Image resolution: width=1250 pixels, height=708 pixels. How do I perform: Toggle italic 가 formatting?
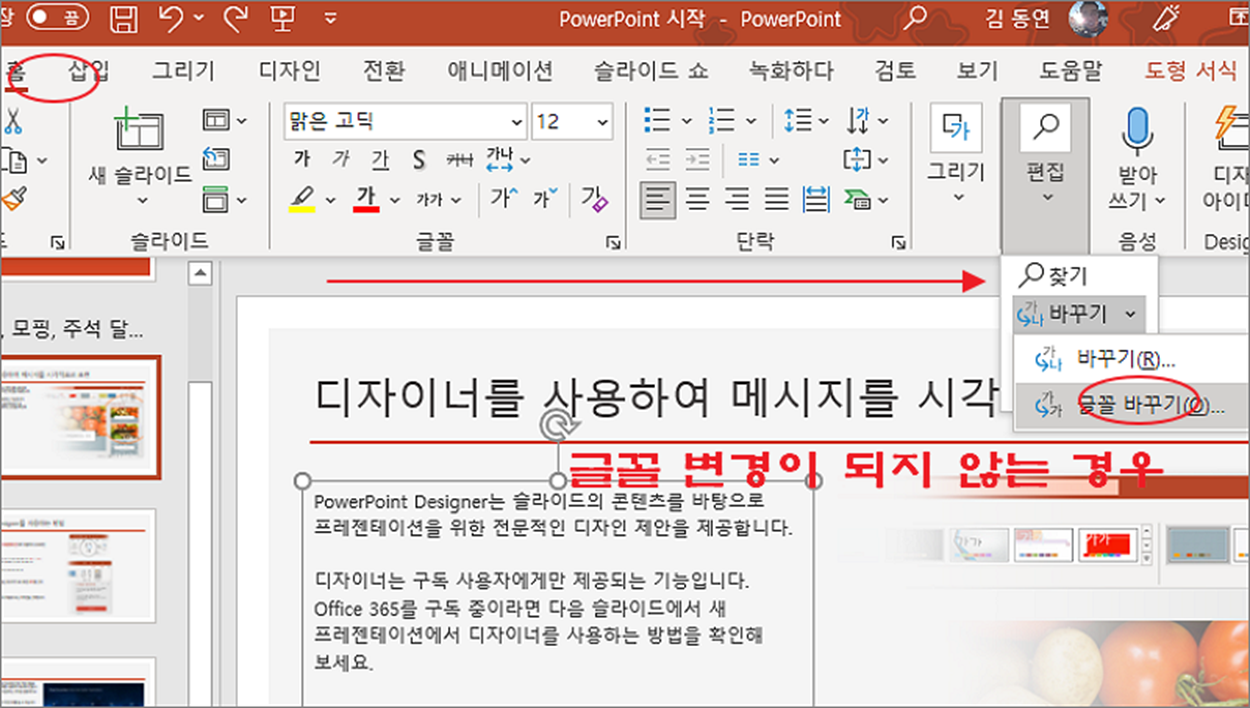click(341, 159)
